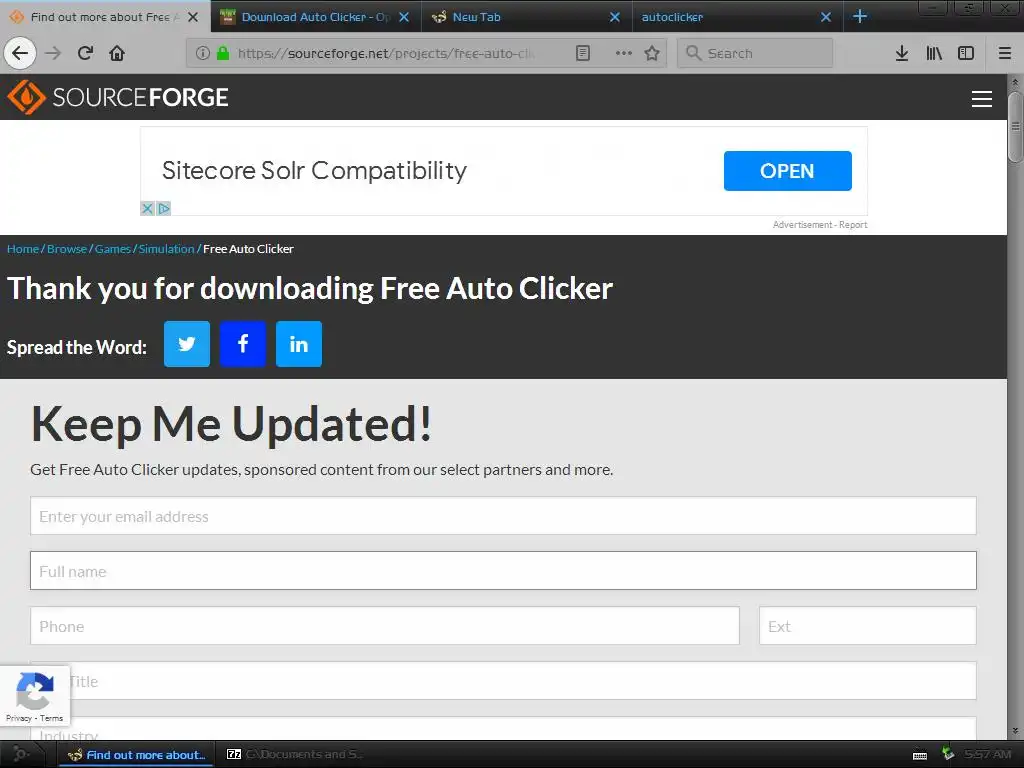The height and width of the screenshot is (768, 1024).
Task: Click the browser forward arrow
Action: pos(54,53)
